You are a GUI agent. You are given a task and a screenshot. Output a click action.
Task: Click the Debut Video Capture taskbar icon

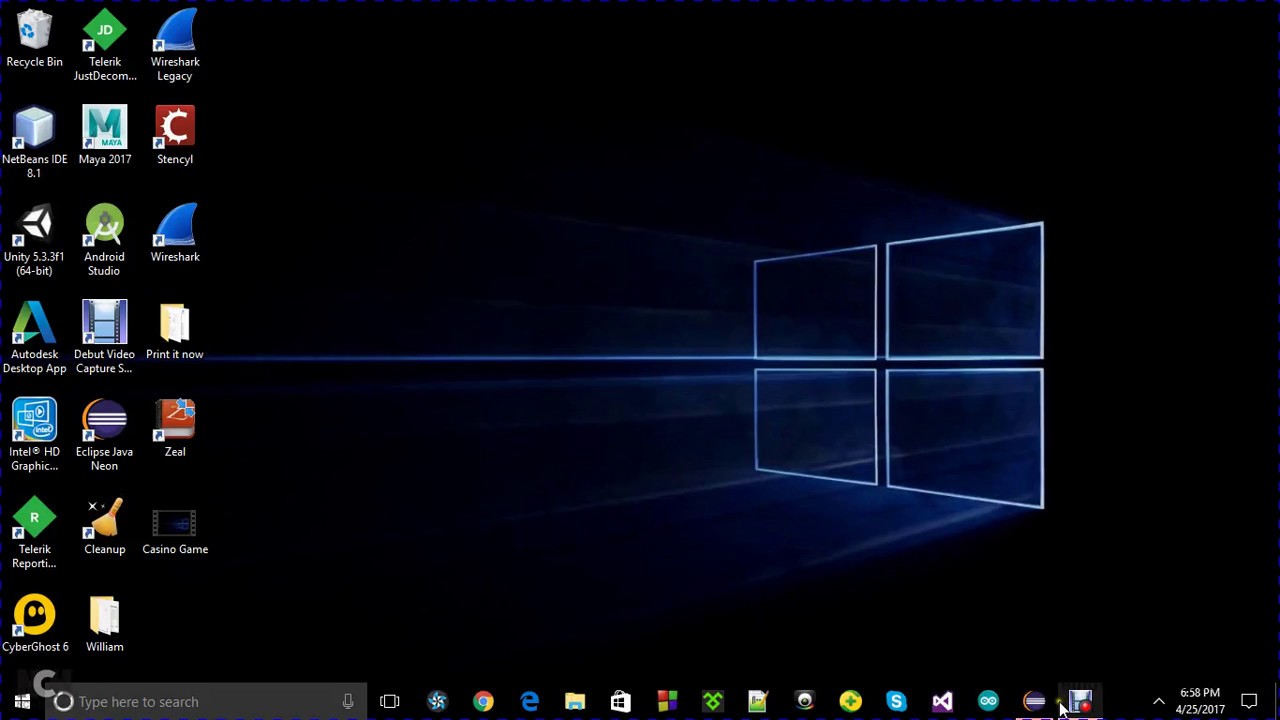(x=1080, y=702)
